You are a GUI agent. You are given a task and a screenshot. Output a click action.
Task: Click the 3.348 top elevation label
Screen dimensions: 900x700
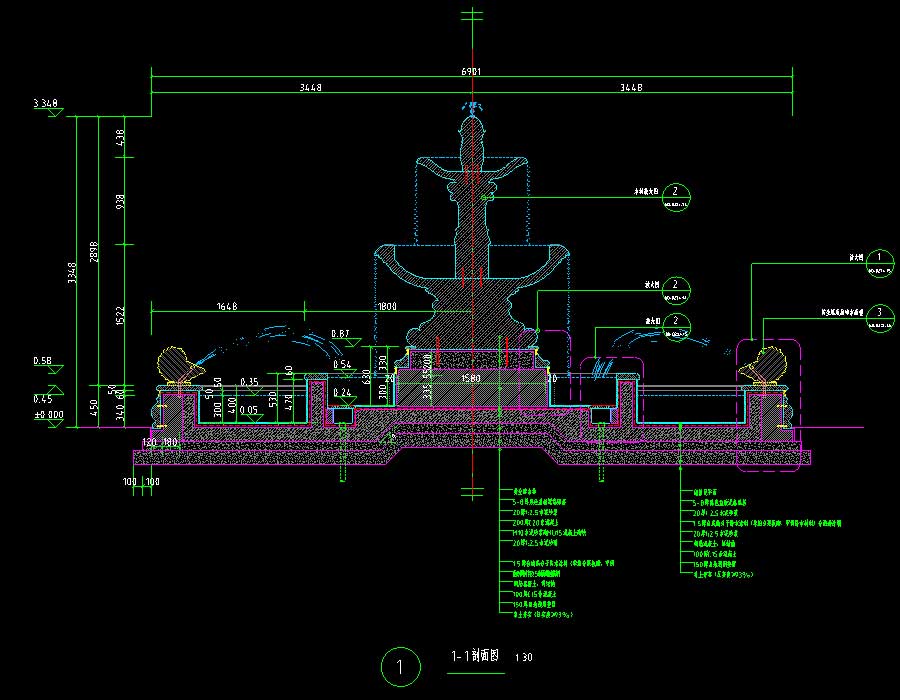coord(45,103)
